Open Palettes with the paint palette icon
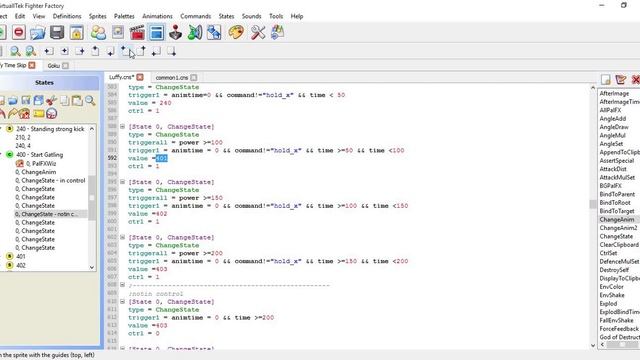Screen dimensions: 640x360 [x=236, y=33]
